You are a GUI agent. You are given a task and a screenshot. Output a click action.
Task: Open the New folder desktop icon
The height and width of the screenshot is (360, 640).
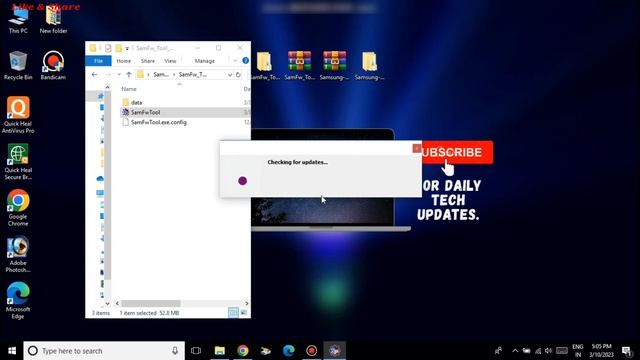tap(53, 20)
